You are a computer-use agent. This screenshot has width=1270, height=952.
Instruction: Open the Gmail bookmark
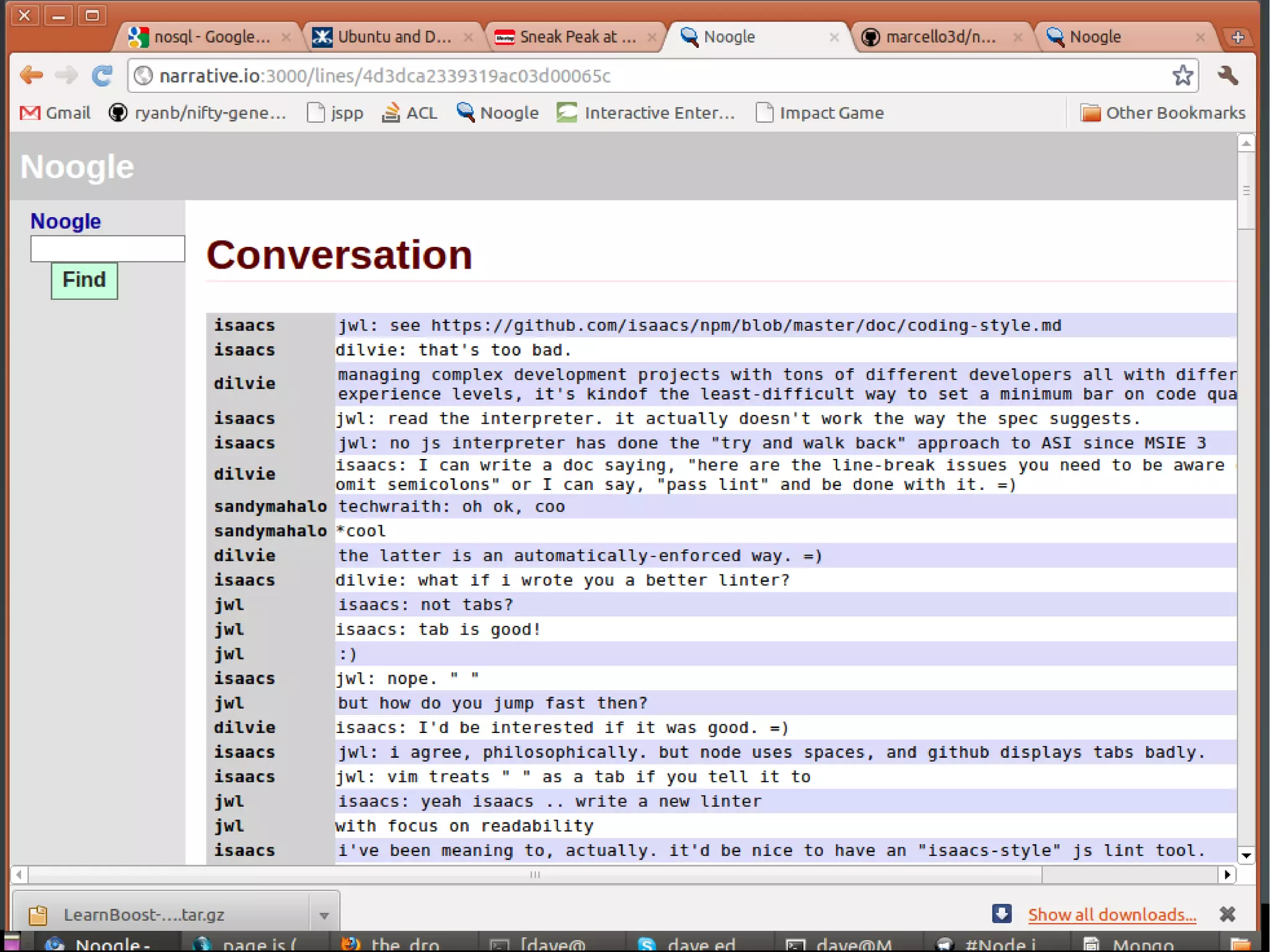pyautogui.click(x=55, y=113)
